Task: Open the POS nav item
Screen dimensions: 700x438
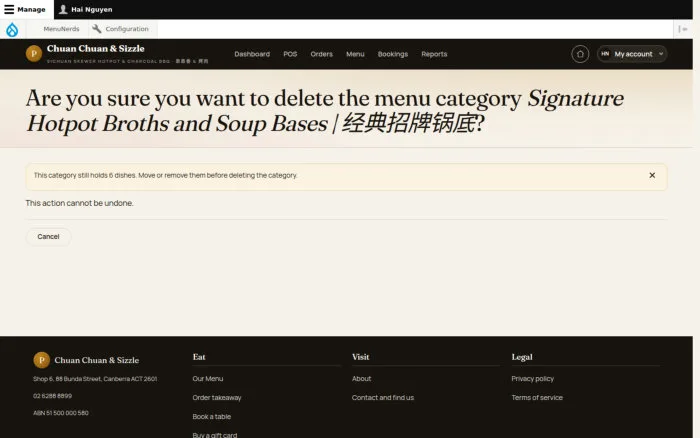Action: point(290,54)
